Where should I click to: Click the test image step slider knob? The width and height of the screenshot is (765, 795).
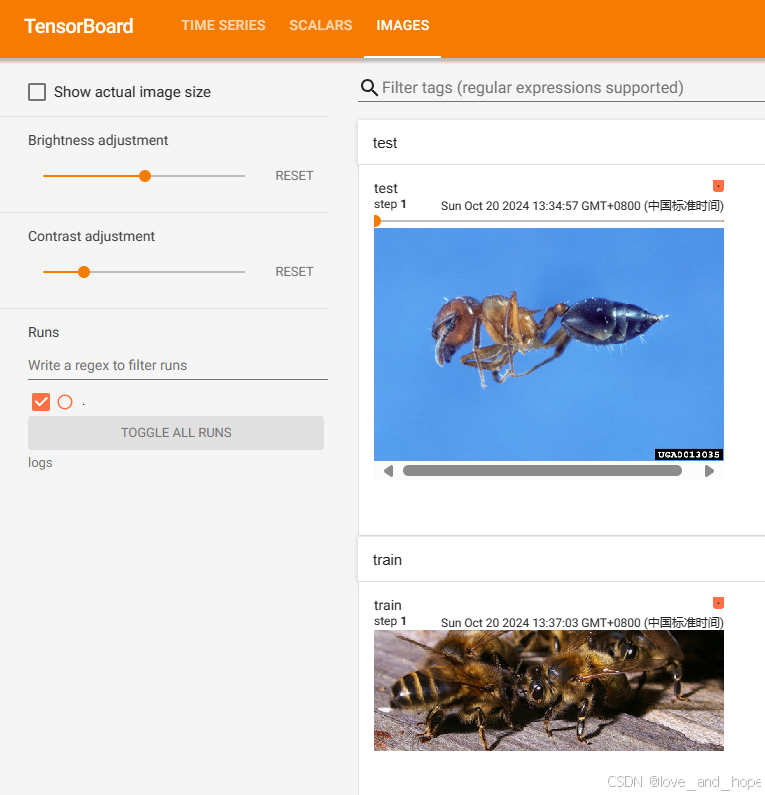pos(377,221)
